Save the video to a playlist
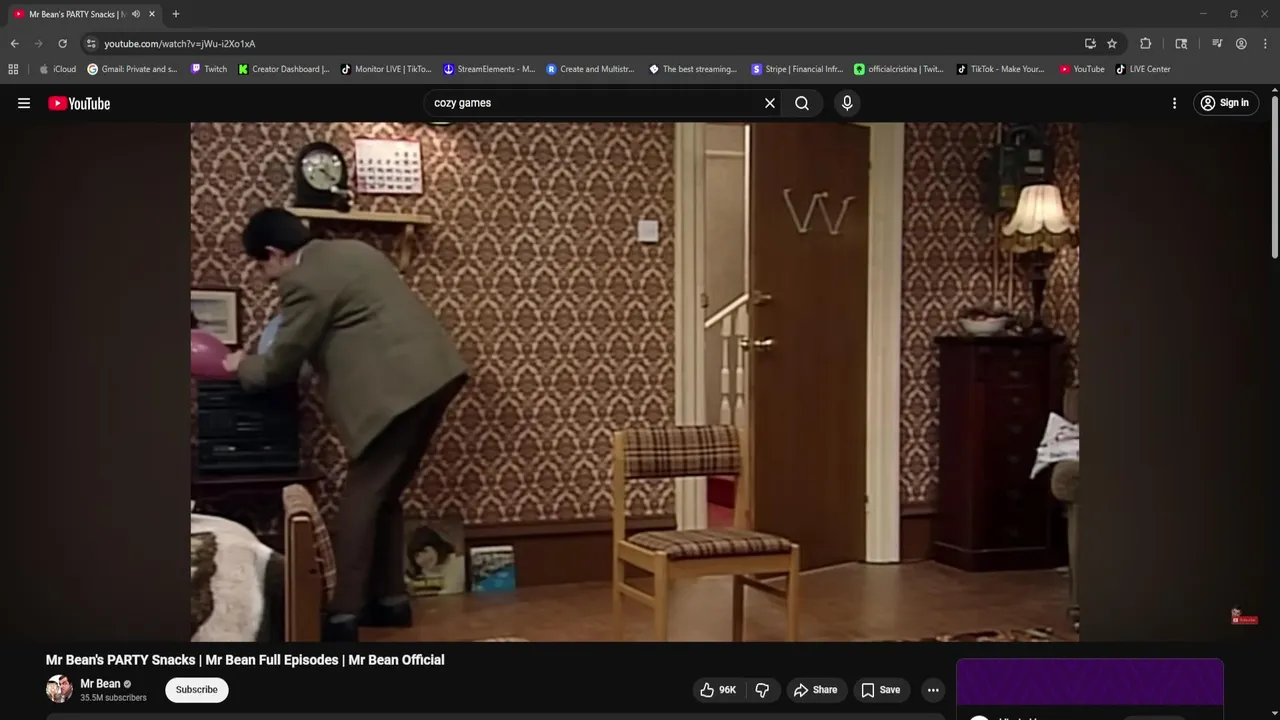The height and width of the screenshot is (720, 1280). [x=881, y=690]
